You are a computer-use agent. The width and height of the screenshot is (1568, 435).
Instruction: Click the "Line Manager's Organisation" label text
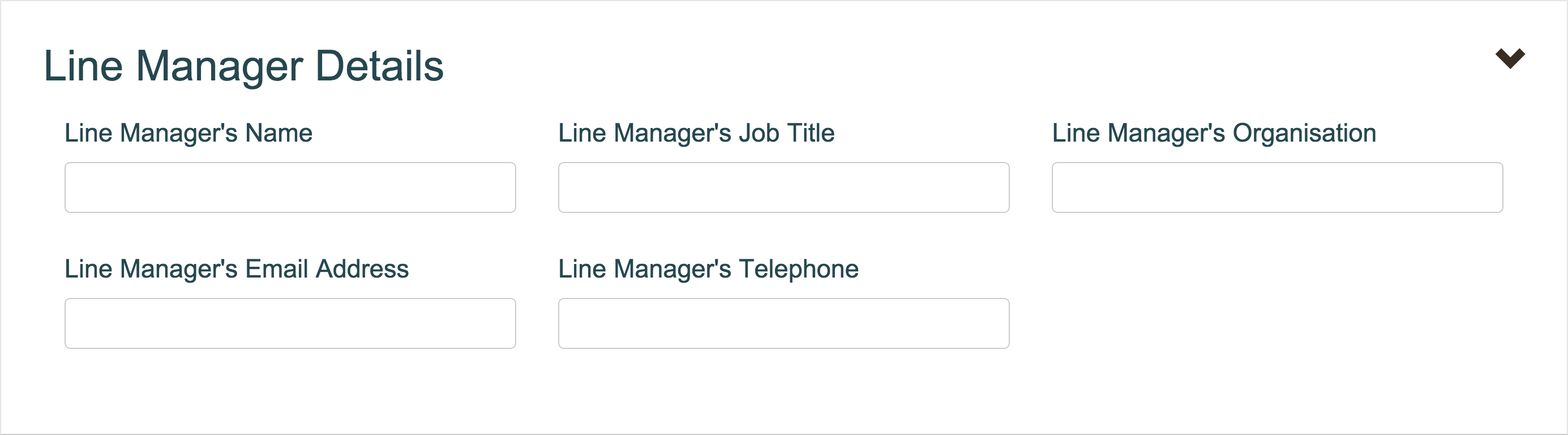1214,133
